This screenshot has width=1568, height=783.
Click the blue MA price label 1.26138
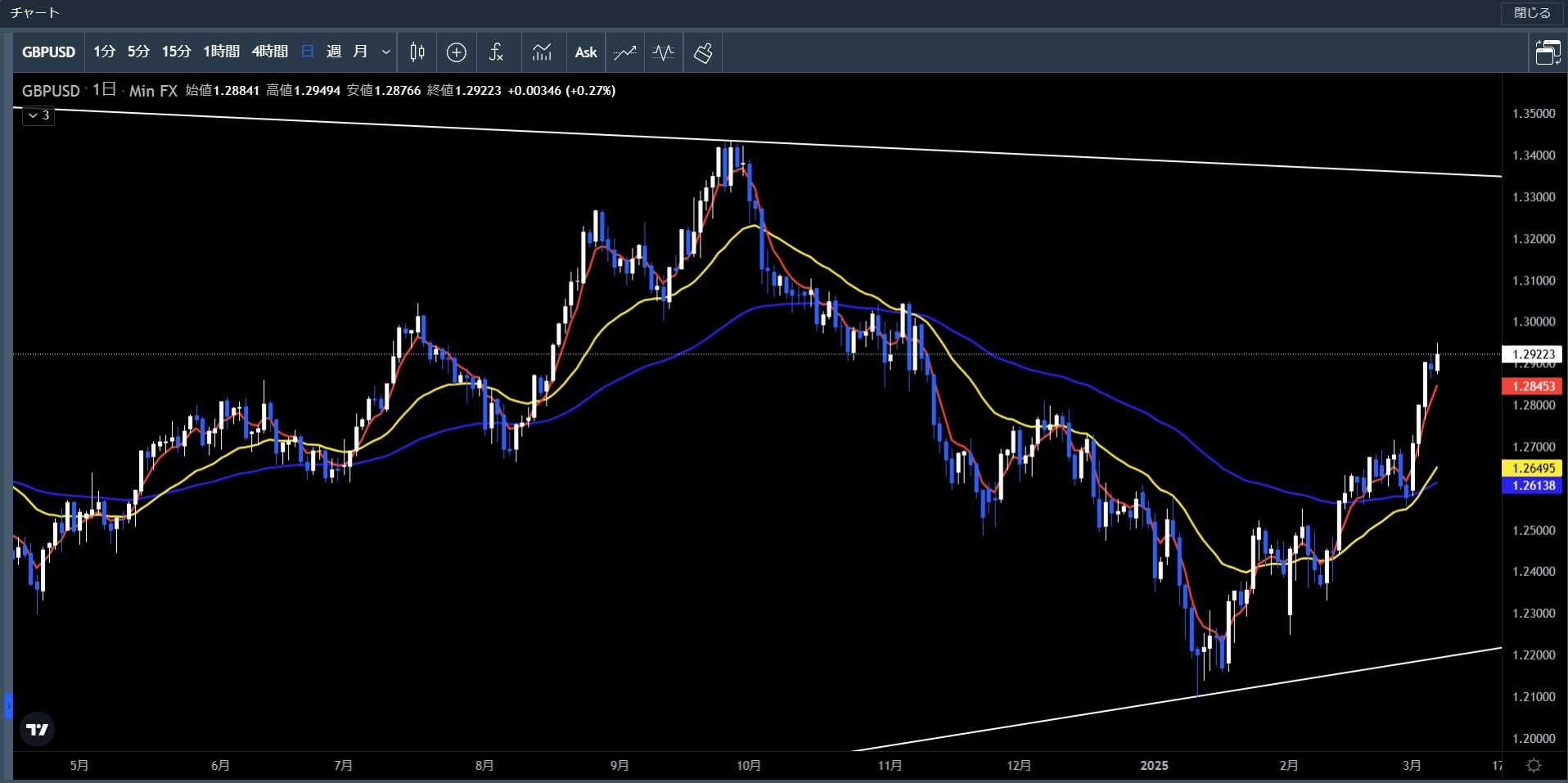click(x=1533, y=485)
